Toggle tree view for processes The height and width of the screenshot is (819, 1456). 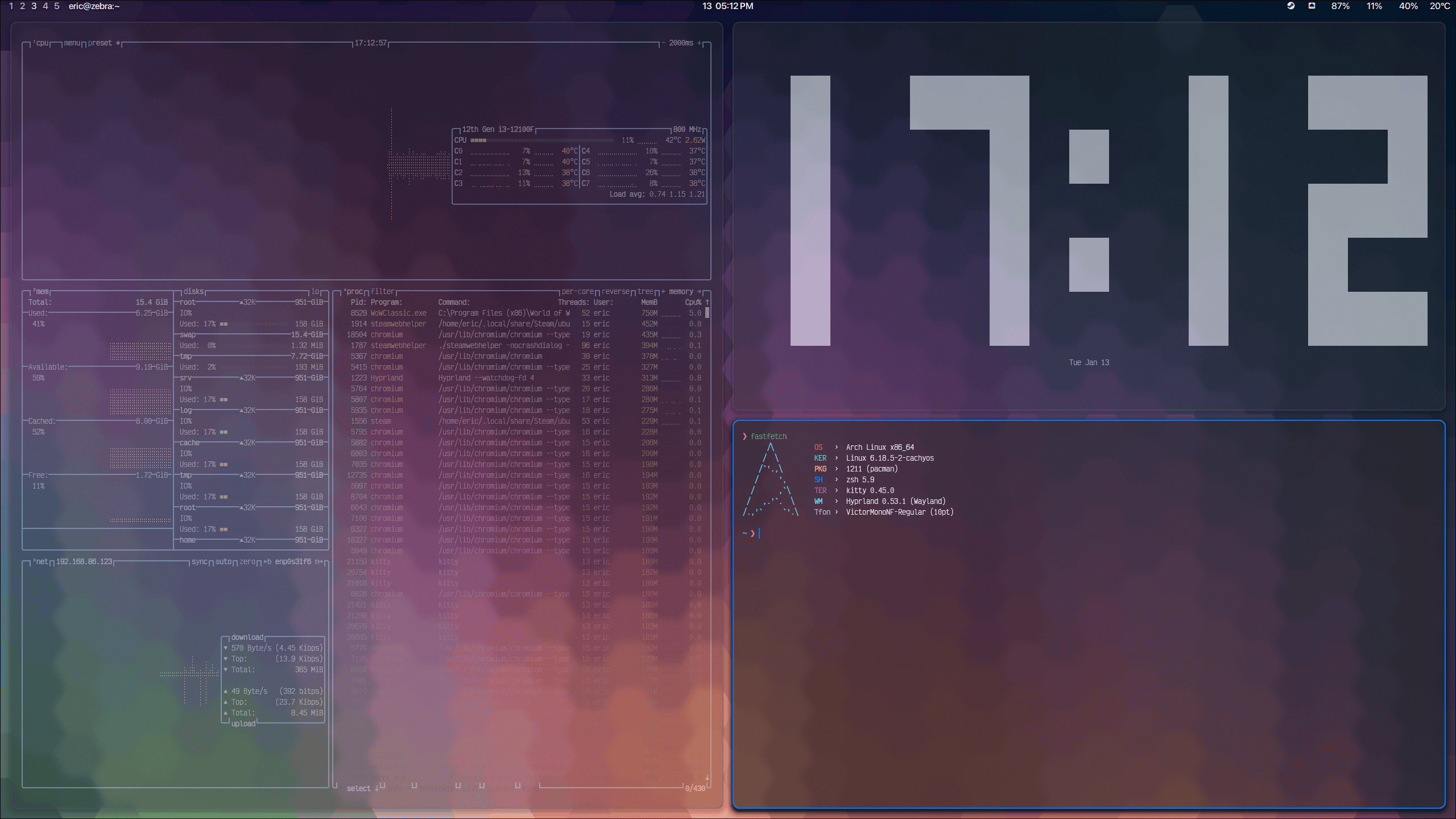click(x=645, y=291)
